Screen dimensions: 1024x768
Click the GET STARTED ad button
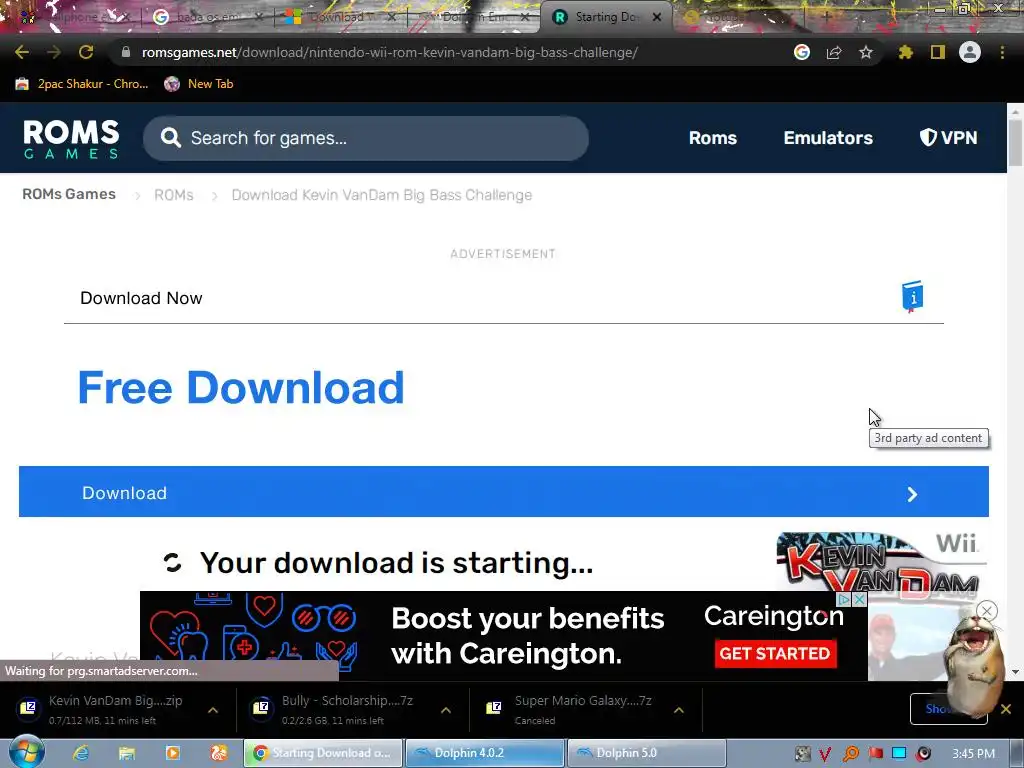pyautogui.click(x=775, y=654)
